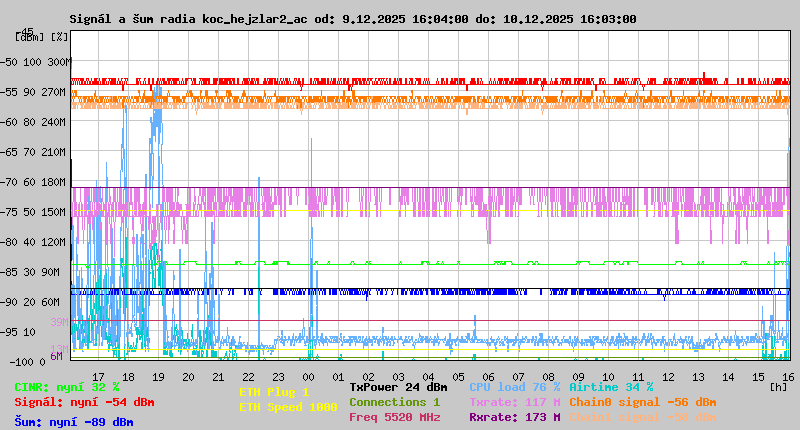800x430 pixels.
Task: Click the CINR legend entry in green
Action: 66,386
